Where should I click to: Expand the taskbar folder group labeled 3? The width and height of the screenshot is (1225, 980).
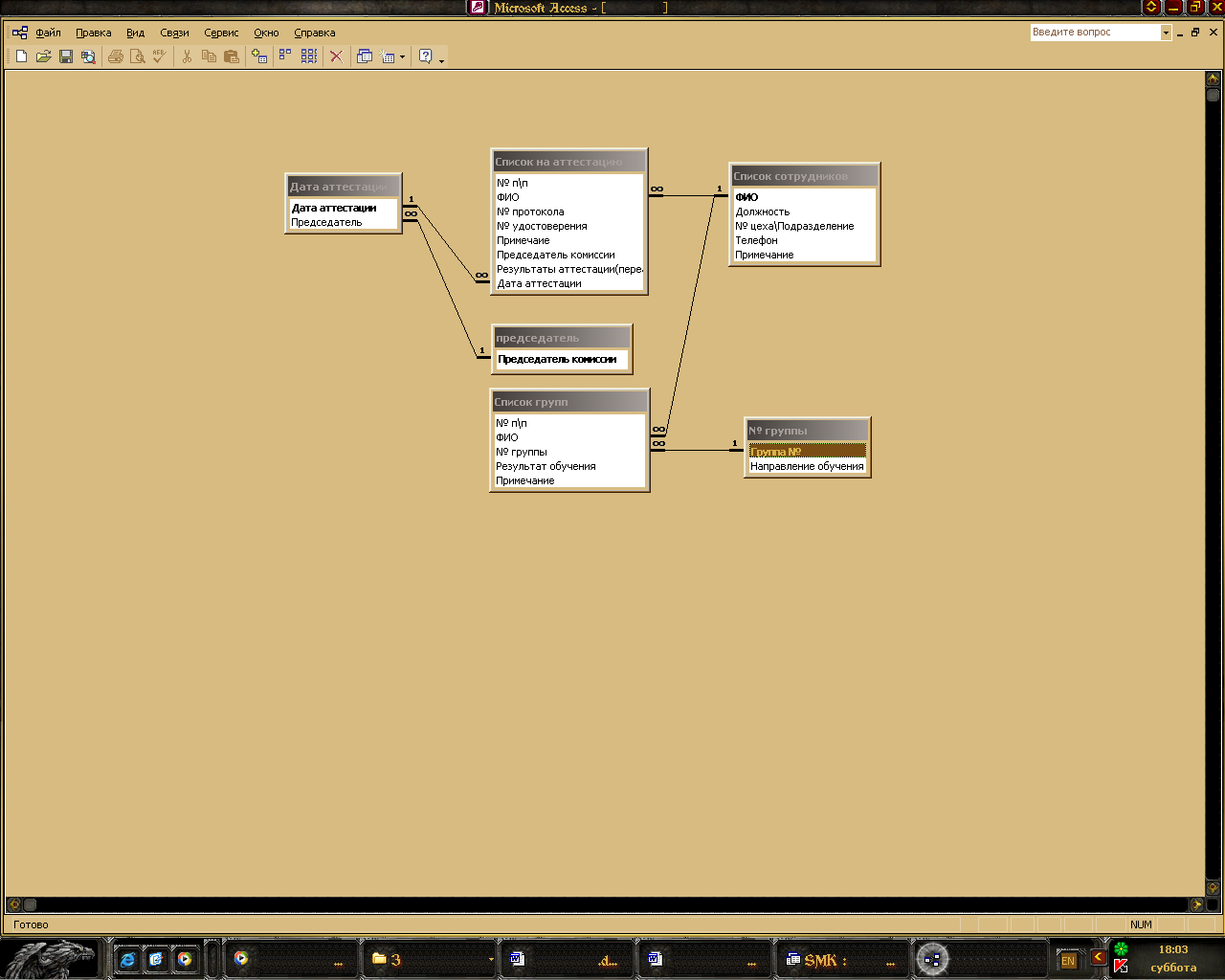point(491,959)
